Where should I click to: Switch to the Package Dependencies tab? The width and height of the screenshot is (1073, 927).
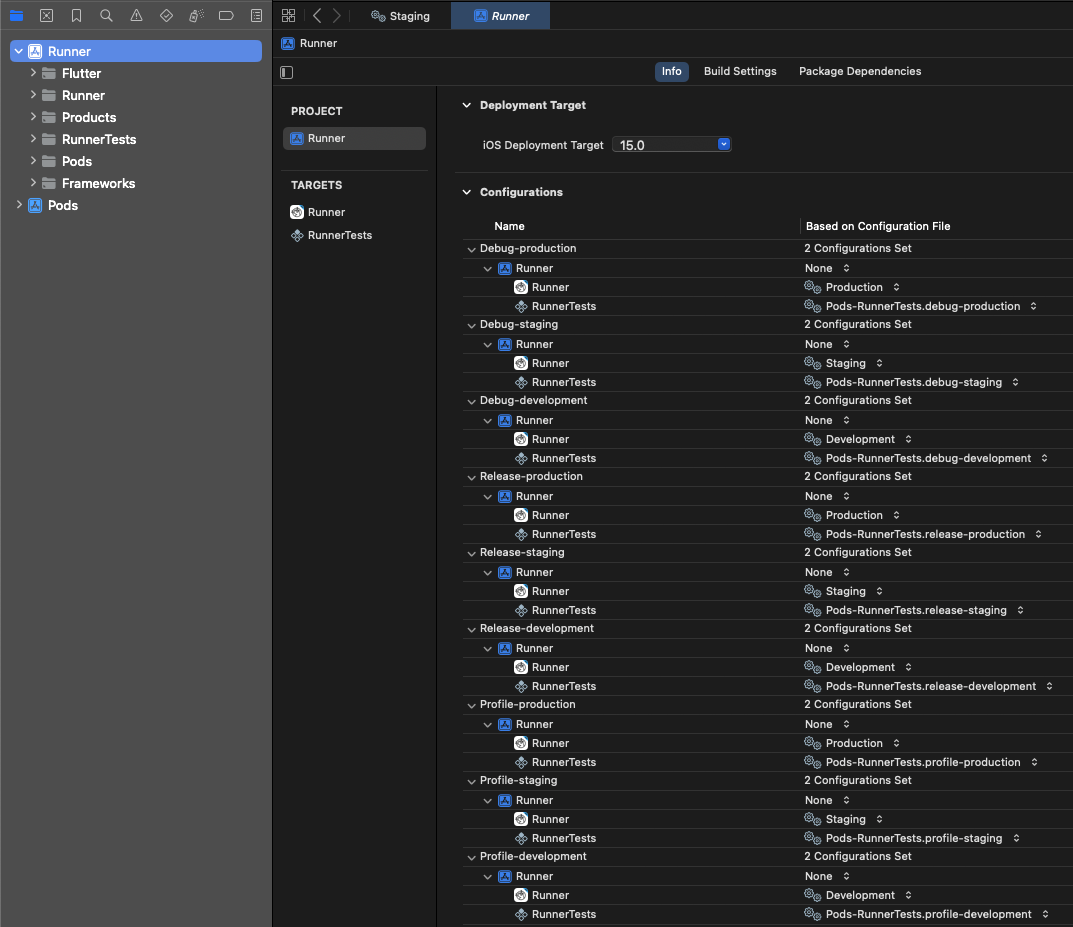tap(860, 71)
